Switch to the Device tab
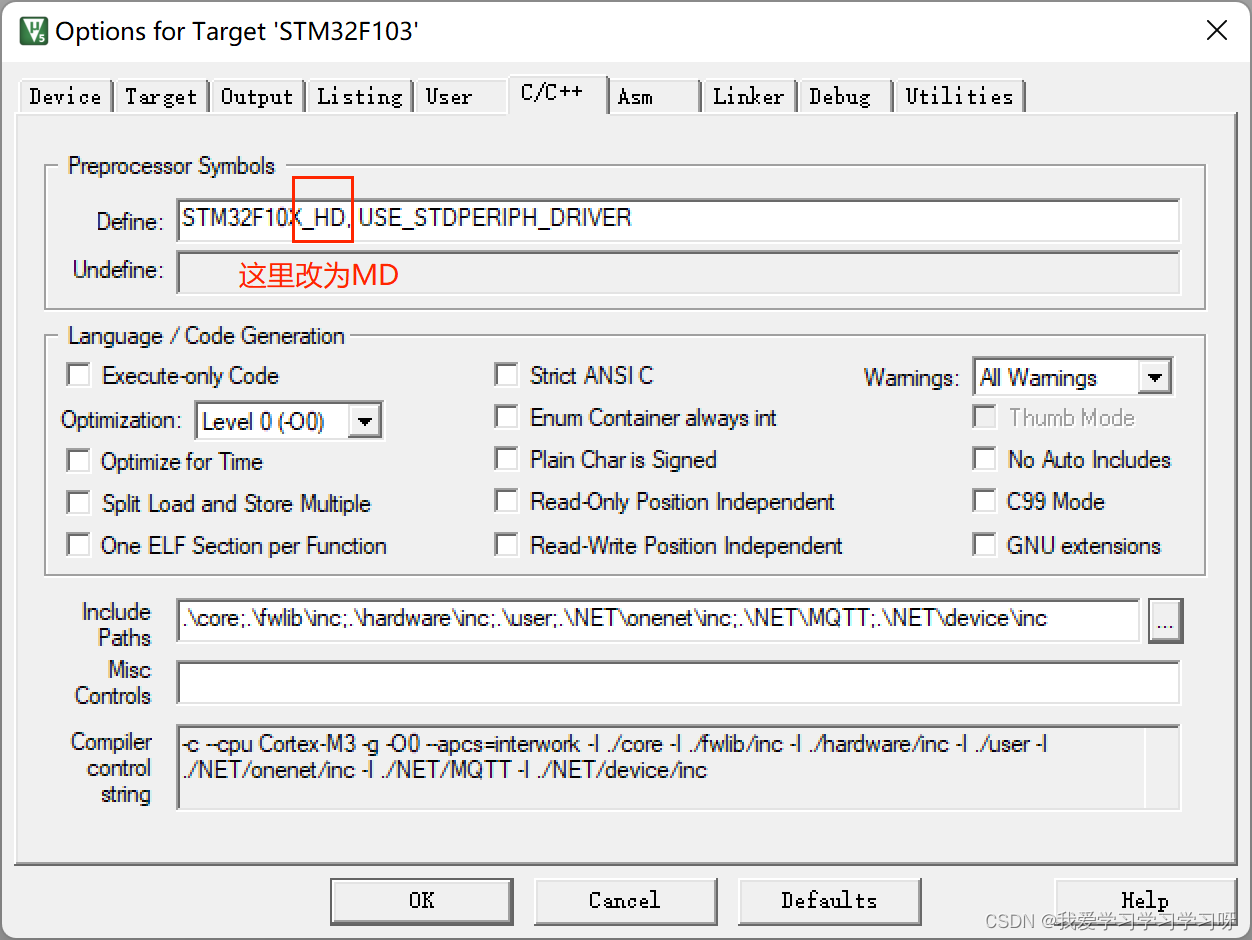This screenshot has width=1252, height=940. pos(64,96)
